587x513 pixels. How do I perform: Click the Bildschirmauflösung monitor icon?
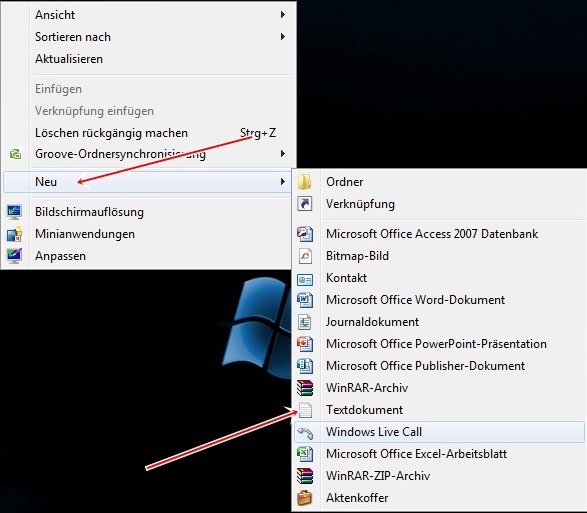(15, 212)
